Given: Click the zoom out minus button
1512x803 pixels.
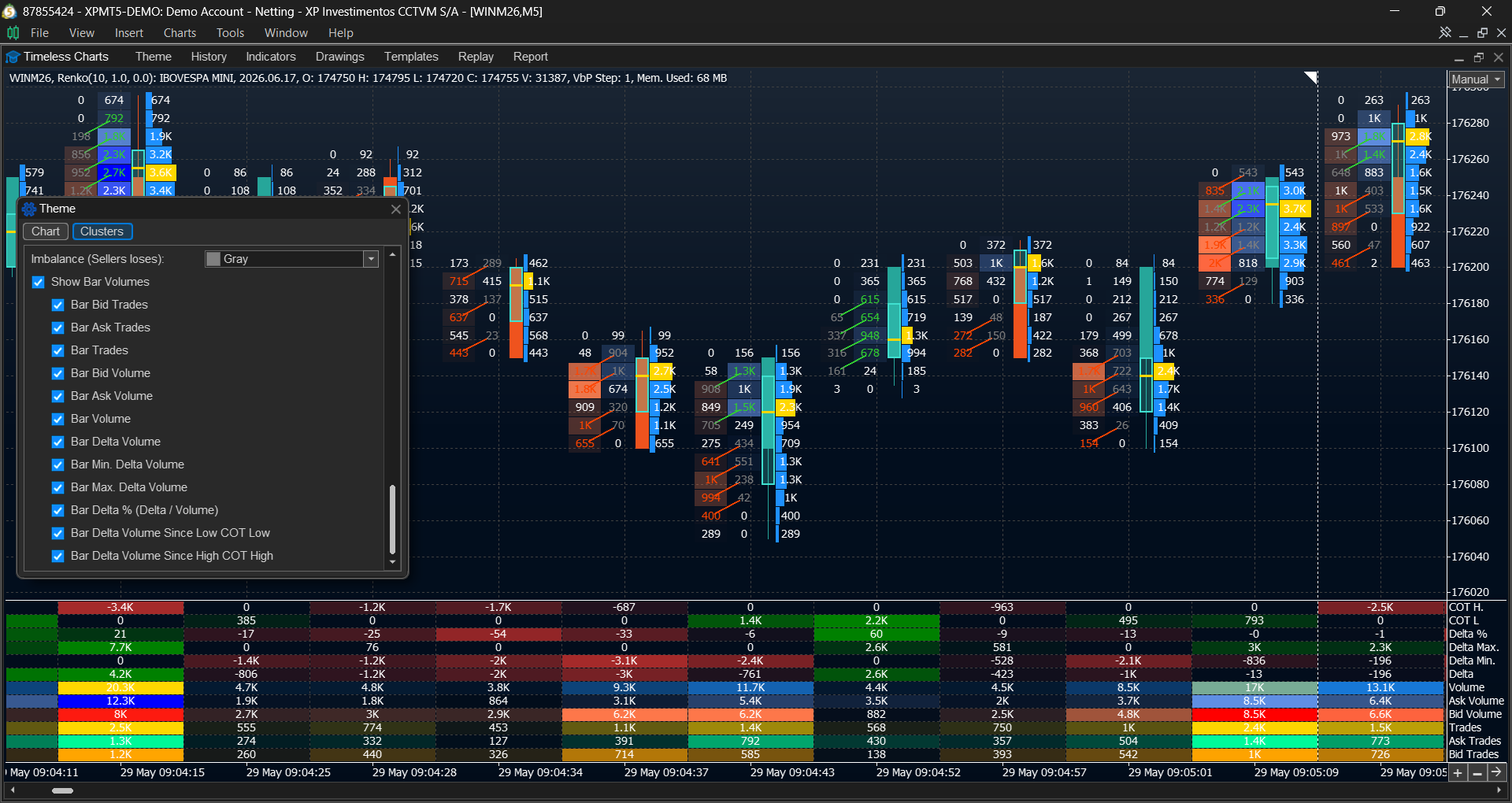Looking at the screenshot, I should pyautogui.click(x=1477, y=773).
